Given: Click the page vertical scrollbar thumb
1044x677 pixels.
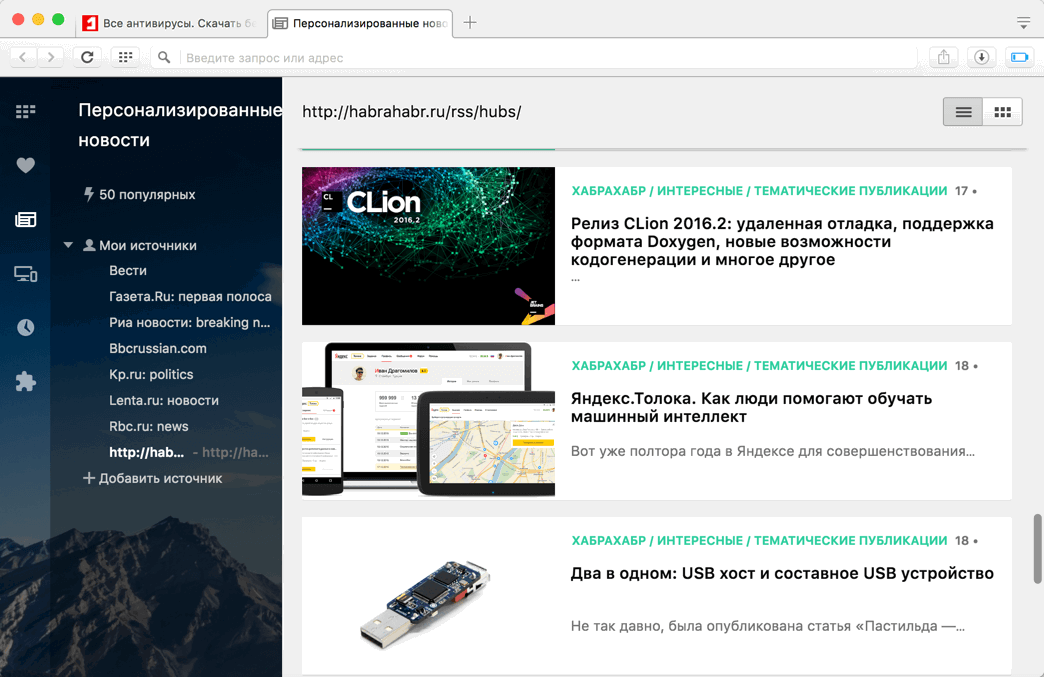Looking at the screenshot, I should coord(1037,549).
